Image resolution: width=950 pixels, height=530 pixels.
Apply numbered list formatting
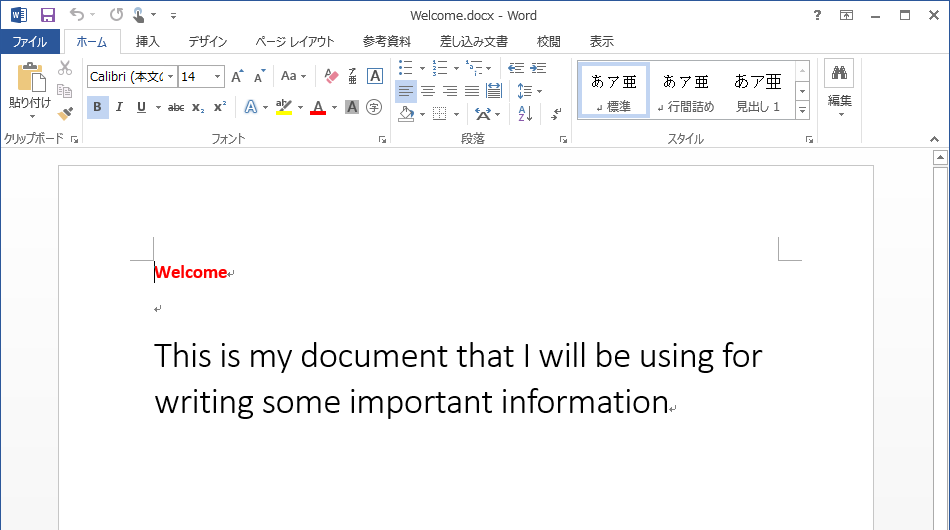tap(440, 68)
